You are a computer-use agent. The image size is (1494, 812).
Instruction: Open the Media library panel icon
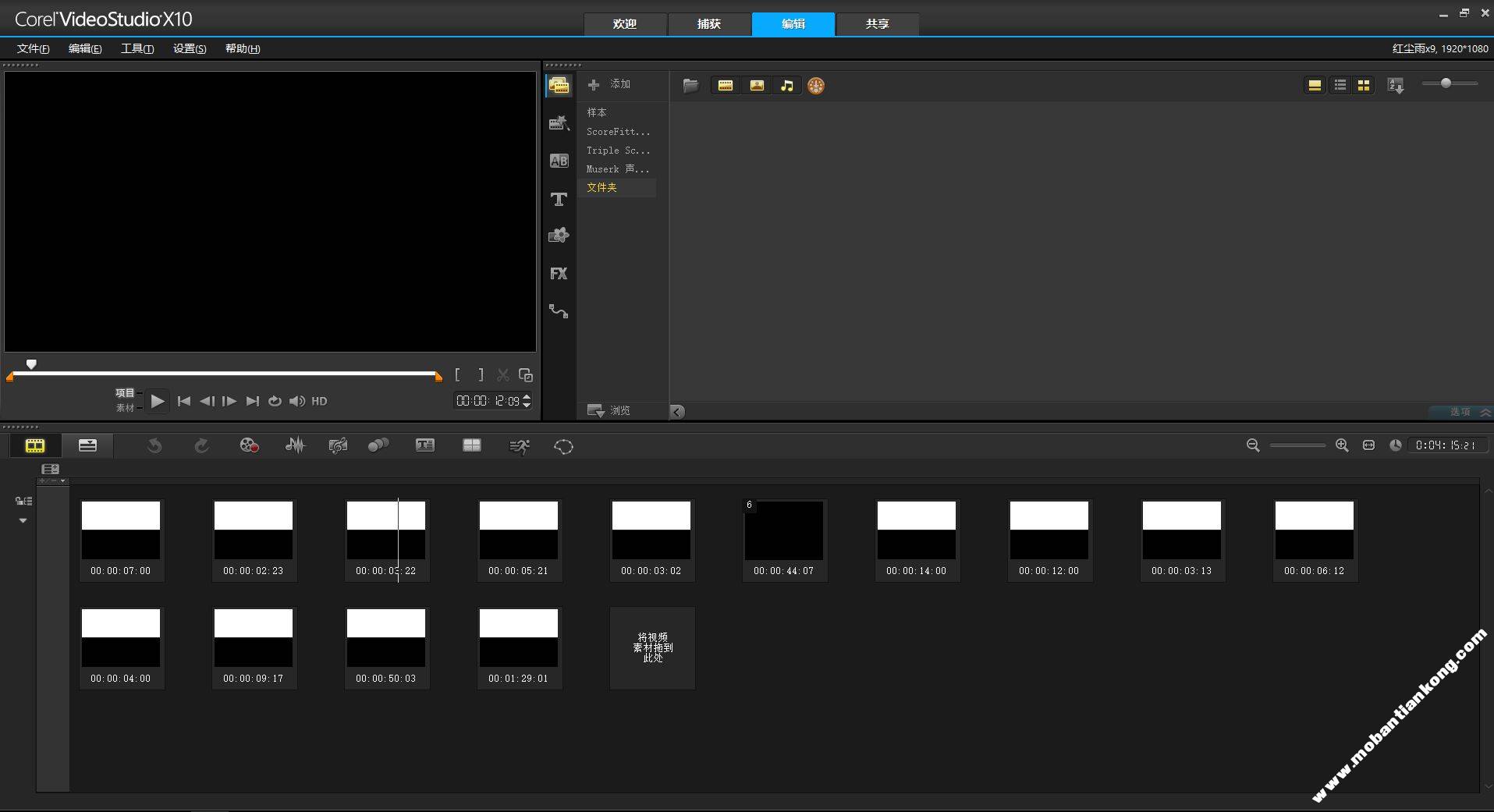click(559, 86)
